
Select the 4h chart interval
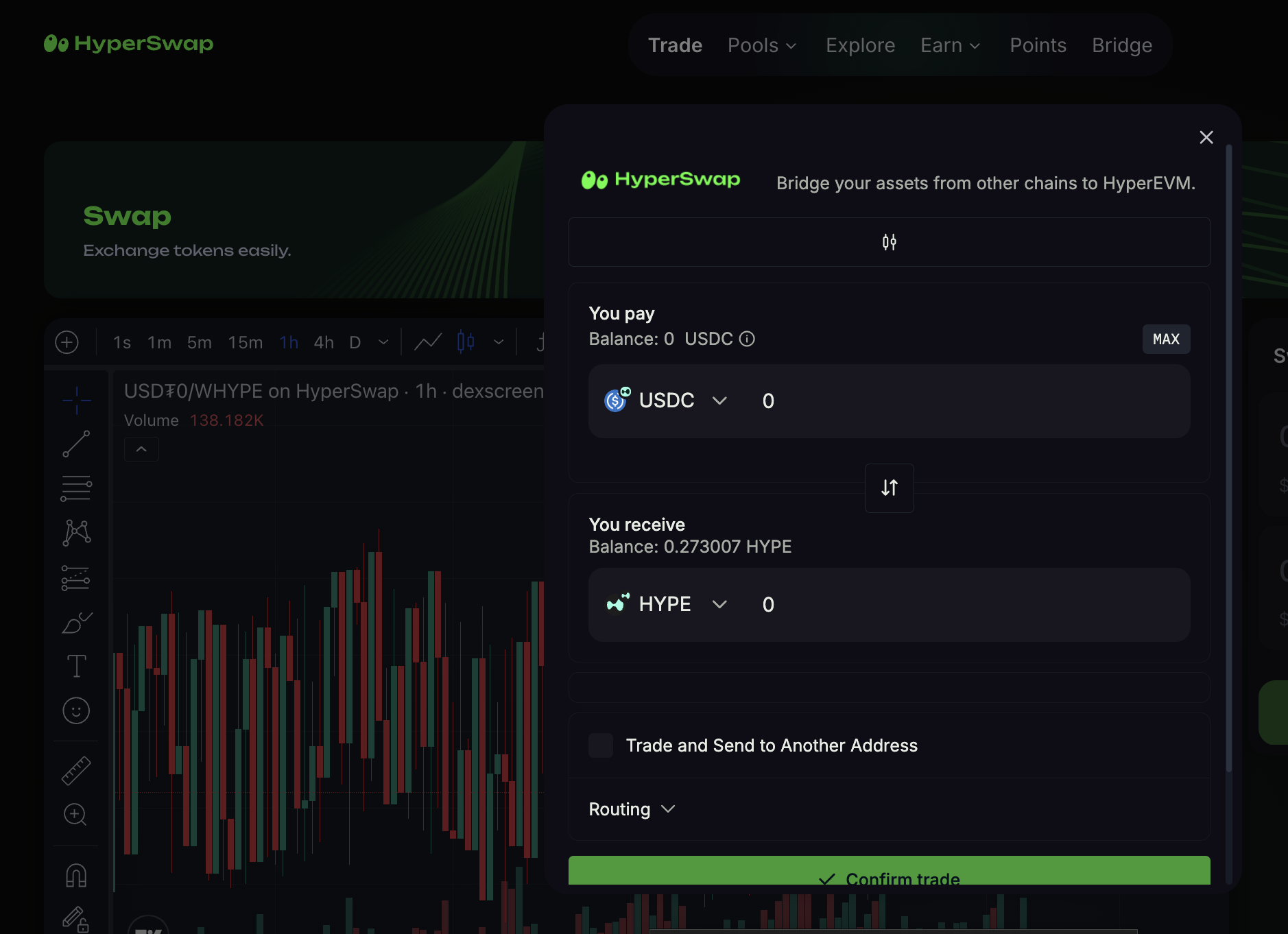[x=324, y=342]
